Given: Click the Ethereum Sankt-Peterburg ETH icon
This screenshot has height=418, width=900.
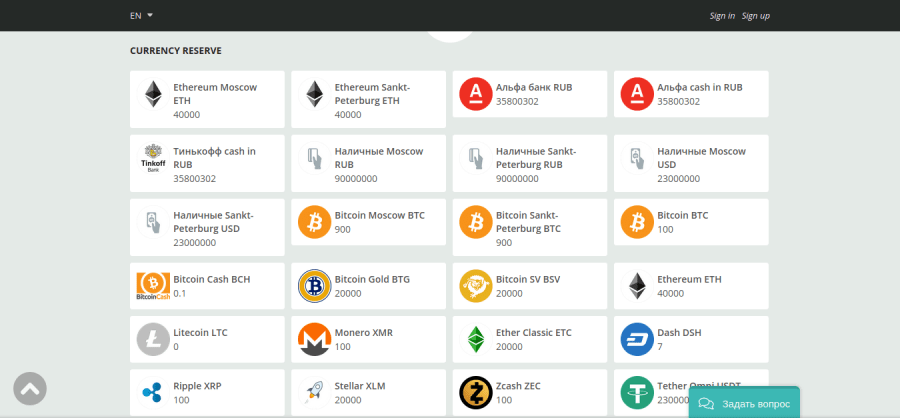Looking at the screenshot, I should point(315,94).
